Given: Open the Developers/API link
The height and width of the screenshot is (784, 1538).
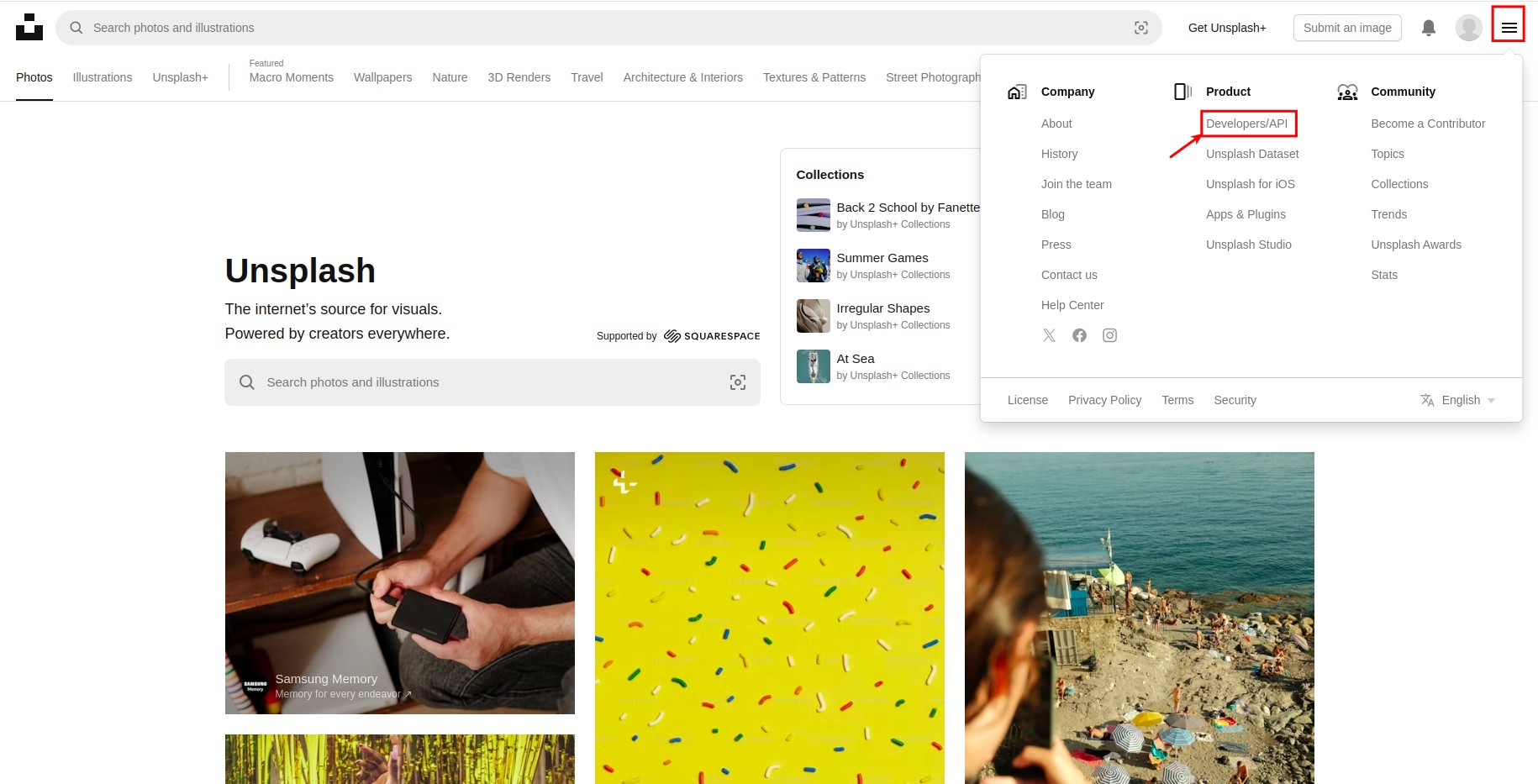Looking at the screenshot, I should pos(1247,124).
